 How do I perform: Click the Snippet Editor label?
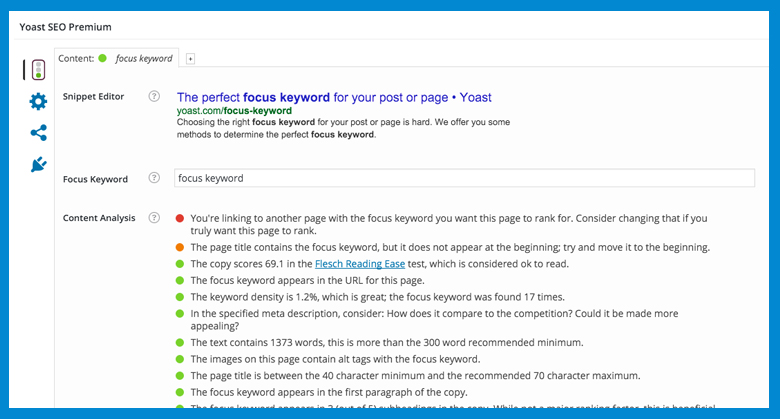pyautogui.click(x=94, y=97)
